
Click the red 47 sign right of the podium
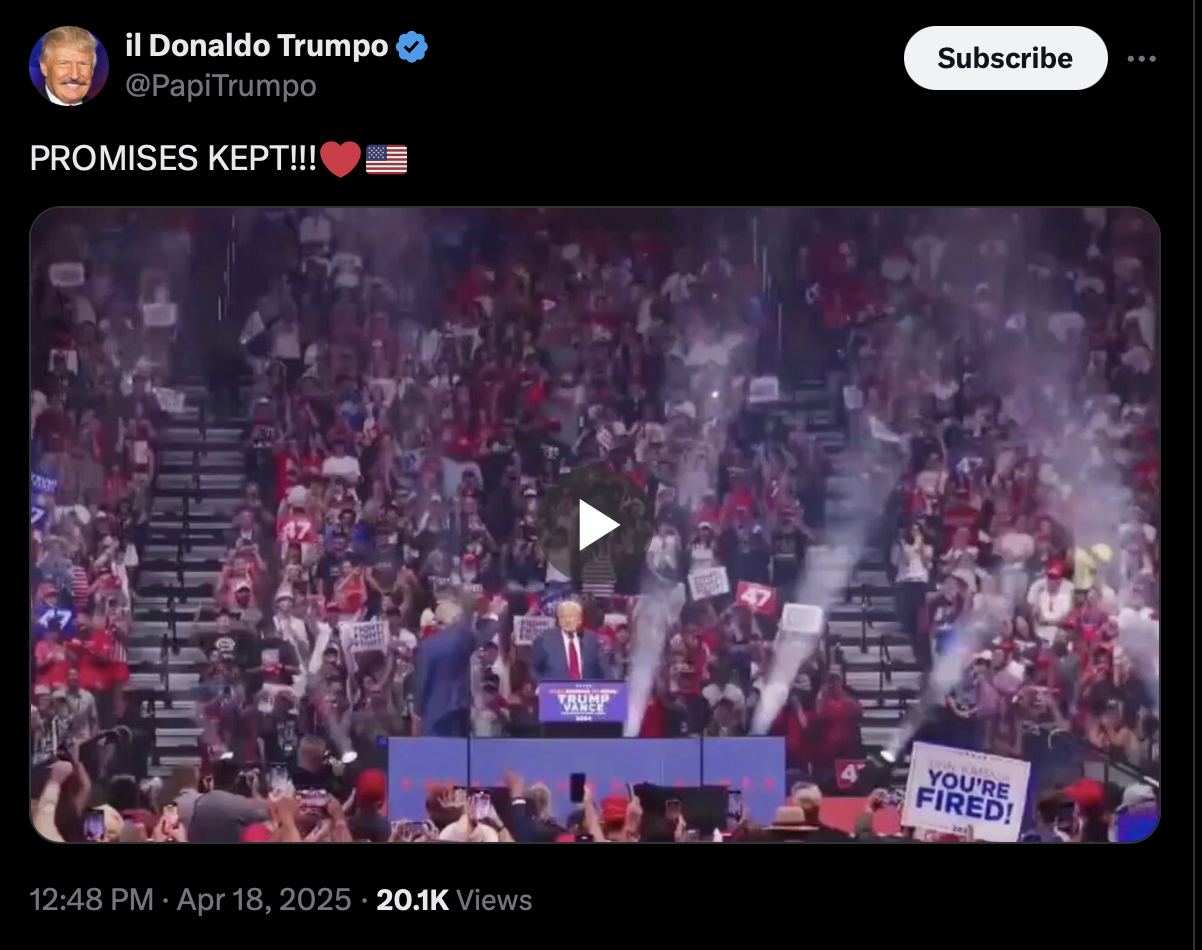pos(756,597)
